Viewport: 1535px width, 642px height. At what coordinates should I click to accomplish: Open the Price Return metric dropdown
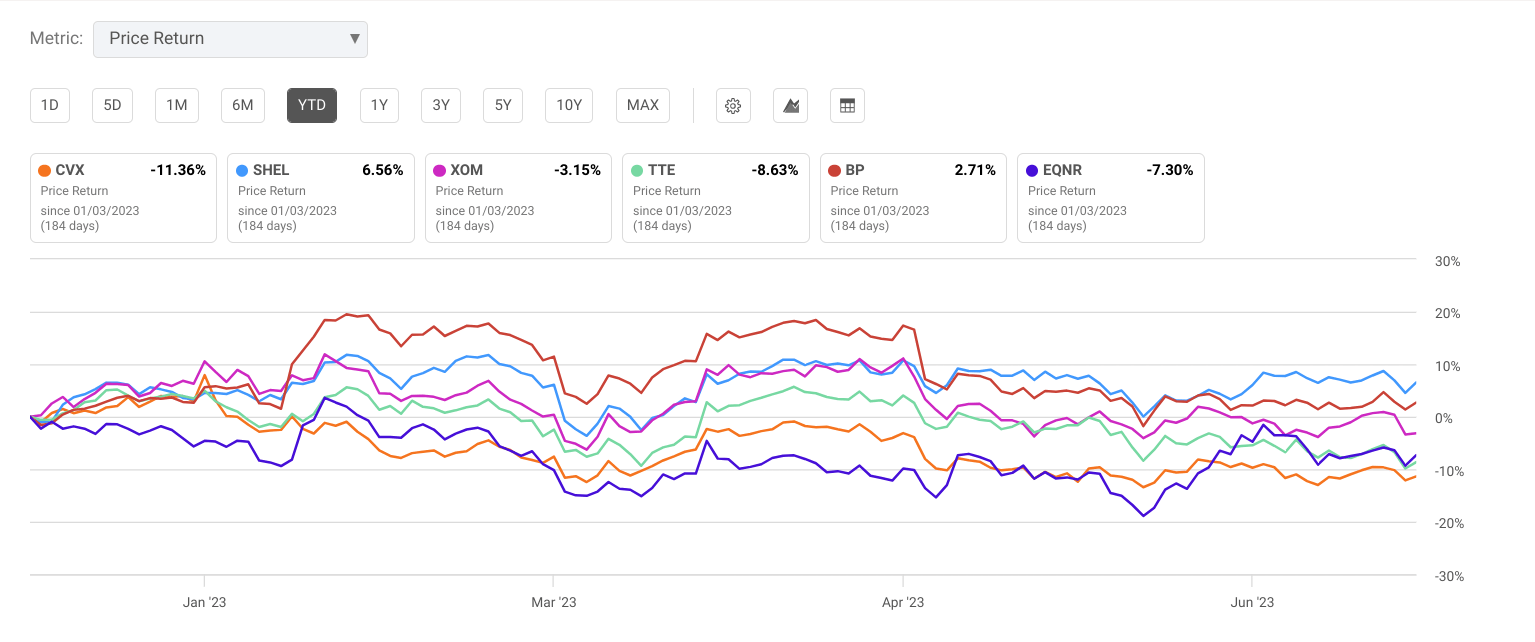(230, 39)
